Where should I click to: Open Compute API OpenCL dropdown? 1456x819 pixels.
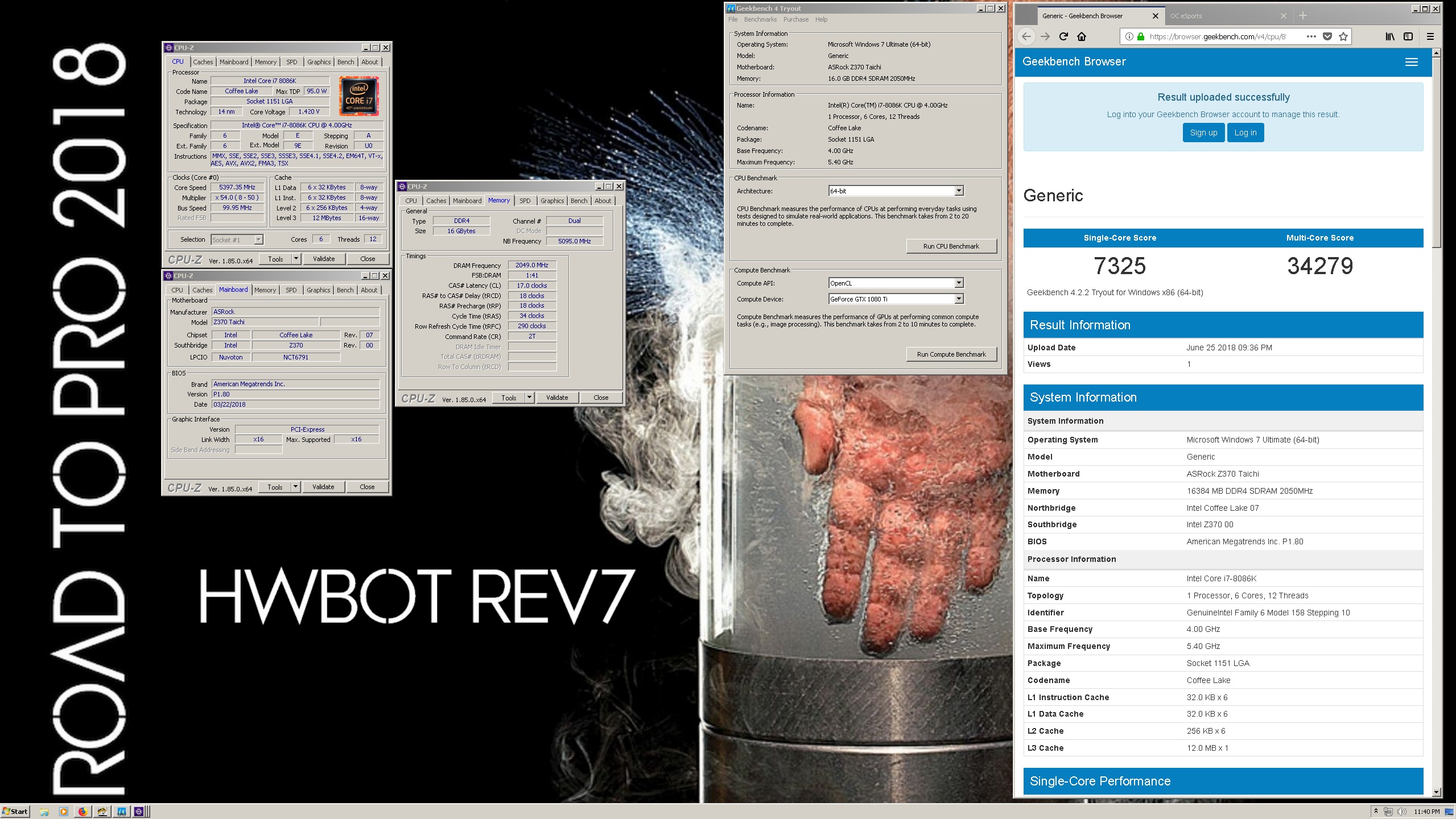959,283
